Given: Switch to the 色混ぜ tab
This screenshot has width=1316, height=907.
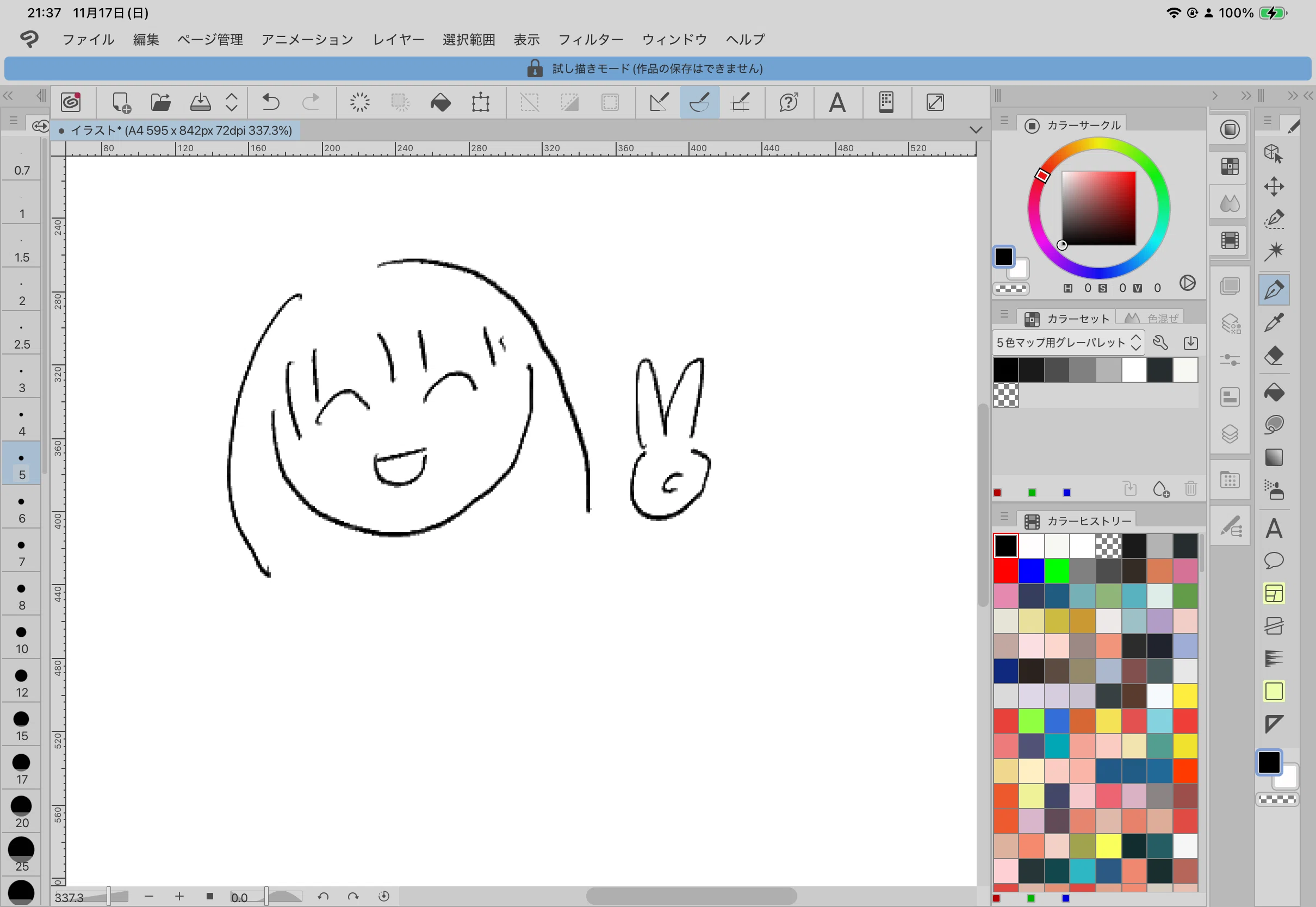Looking at the screenshot, I should pyautogui.click(x=1151, y=318).
